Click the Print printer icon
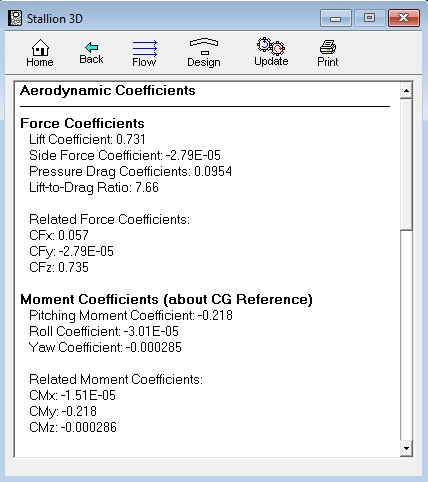The width and height of the screenshot is (428, 482). [328, 53]
